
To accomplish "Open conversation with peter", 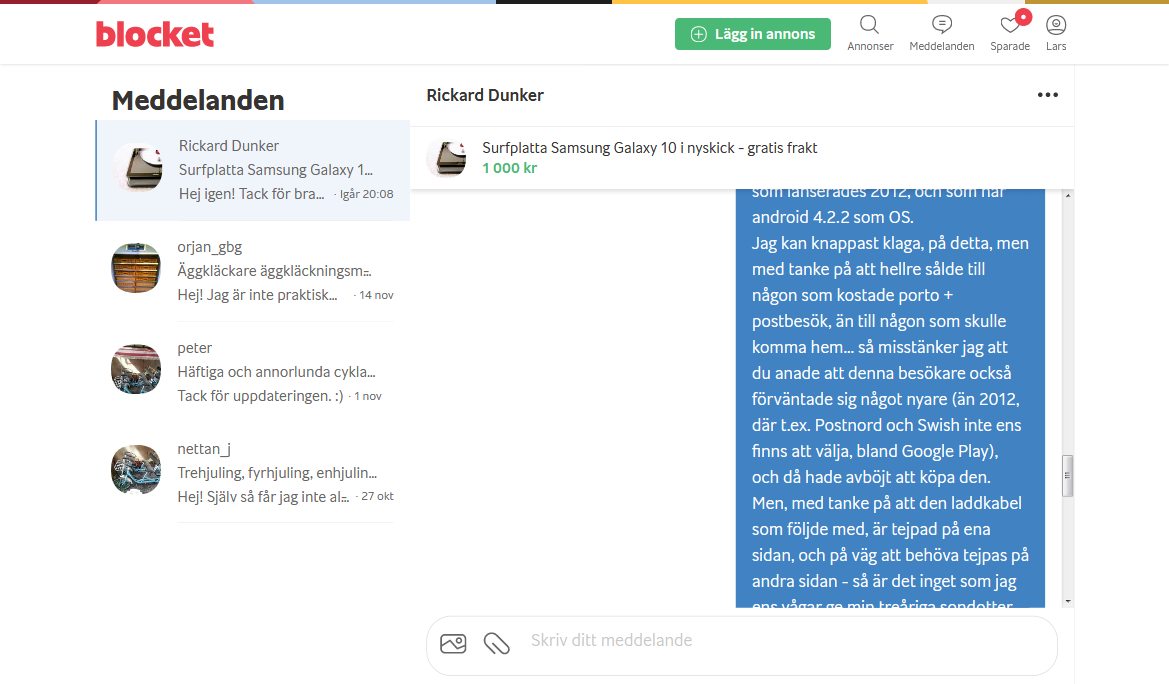I will (253, 371).
